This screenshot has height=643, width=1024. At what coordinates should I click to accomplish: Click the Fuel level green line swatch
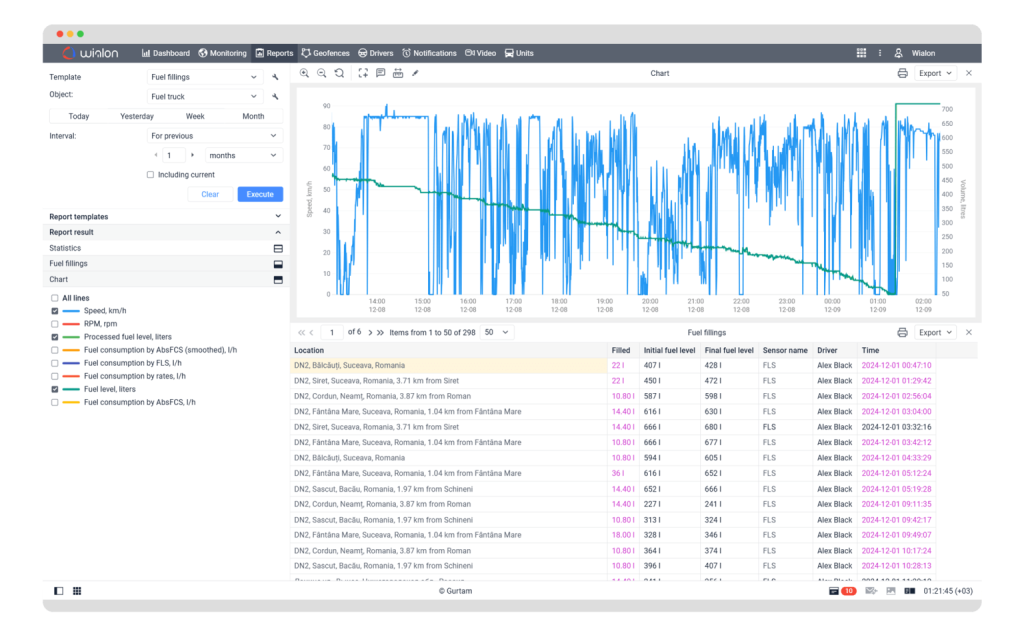[71, 389]
